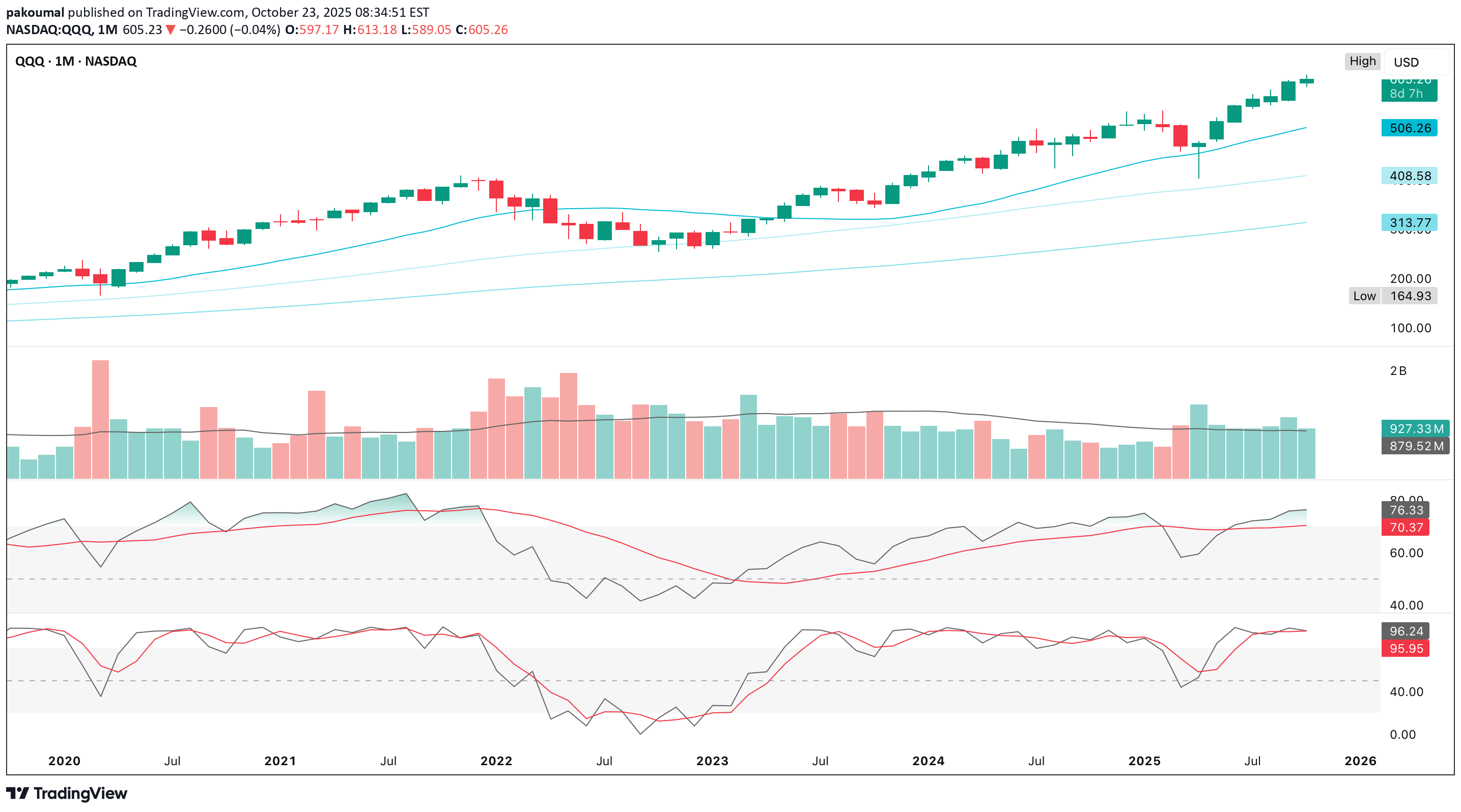
Task: Click the 313.77 moving average price label
Action: click(x=1410, y=223)
